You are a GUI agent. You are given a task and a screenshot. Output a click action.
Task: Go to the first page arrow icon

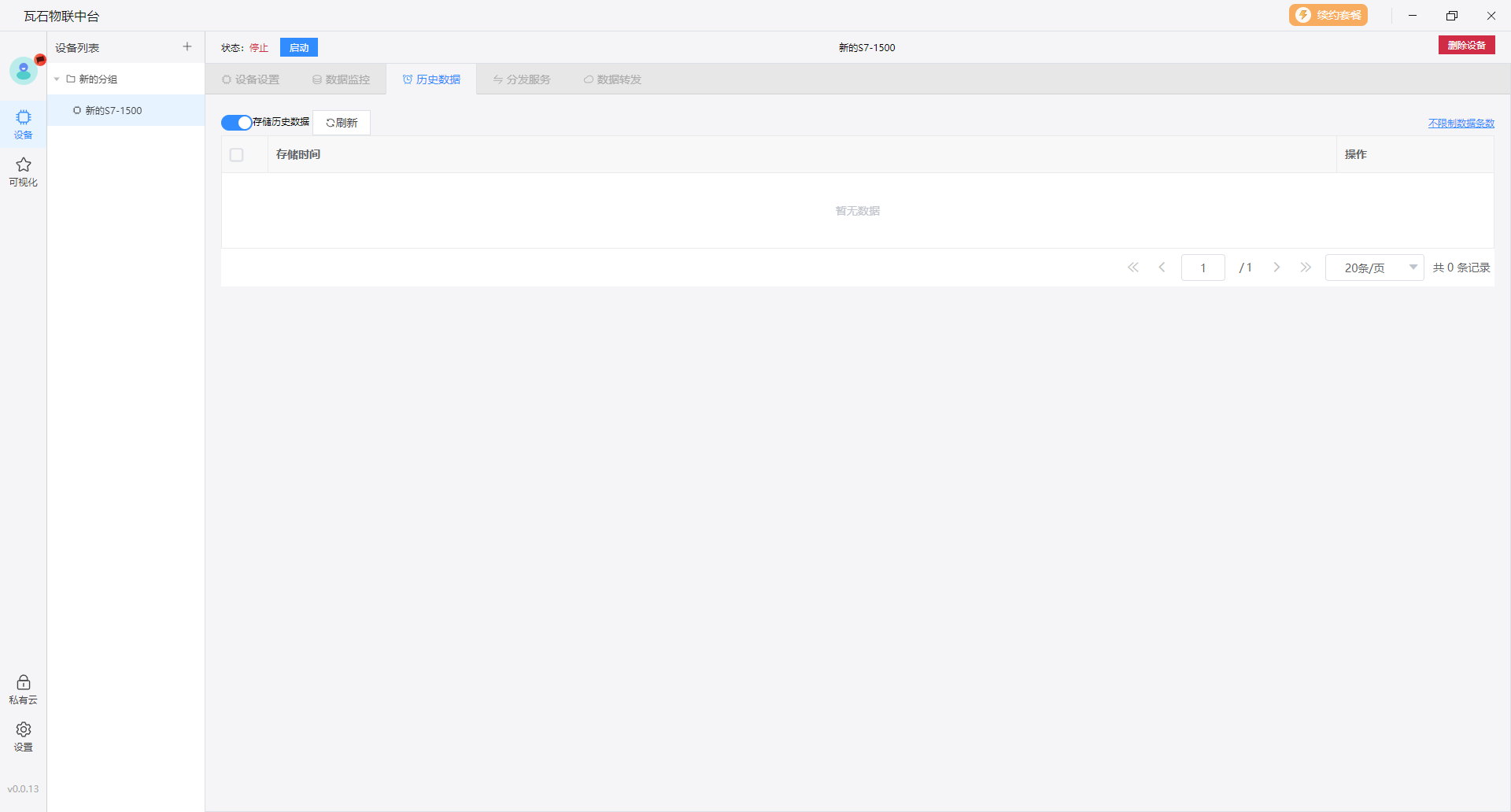click(1133, 268)
